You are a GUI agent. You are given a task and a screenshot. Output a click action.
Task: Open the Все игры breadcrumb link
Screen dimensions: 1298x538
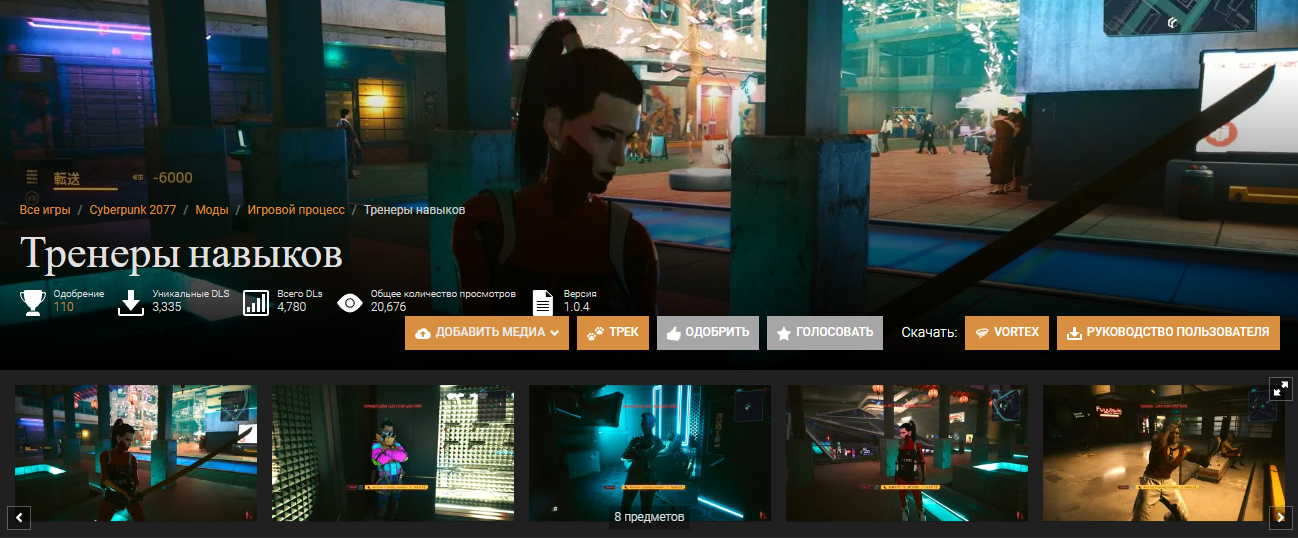(45, 210)
